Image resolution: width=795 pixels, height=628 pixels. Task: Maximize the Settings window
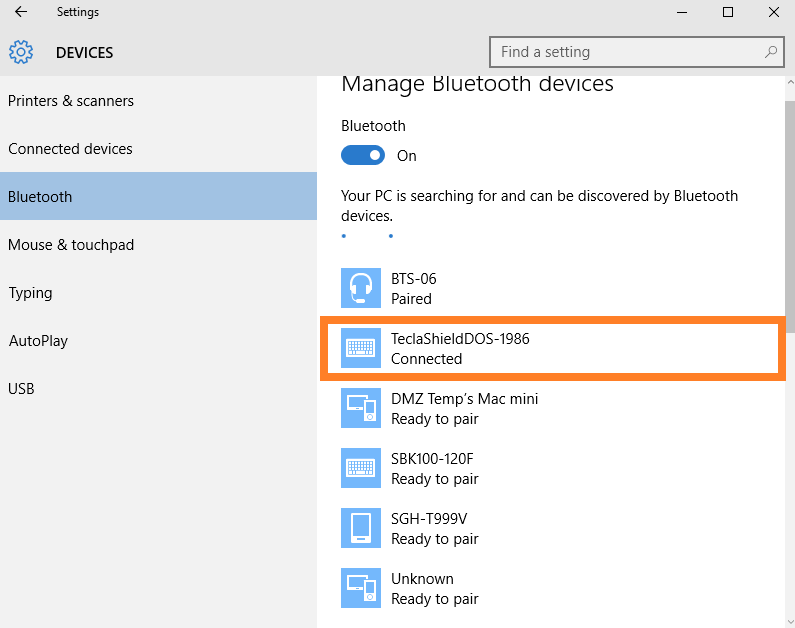[728, 12]
